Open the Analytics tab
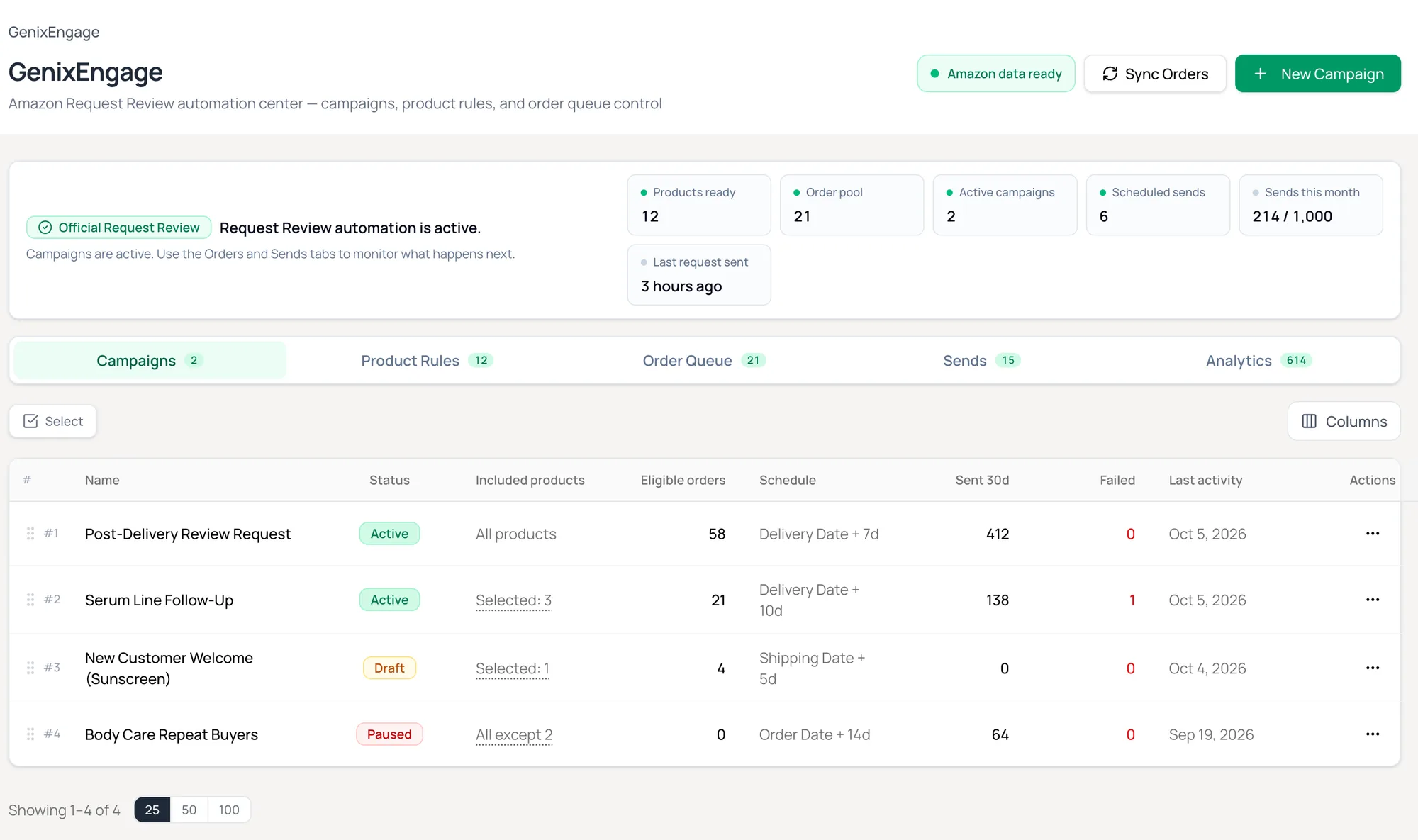1418x840 pixels. (x=1258, y=360)
